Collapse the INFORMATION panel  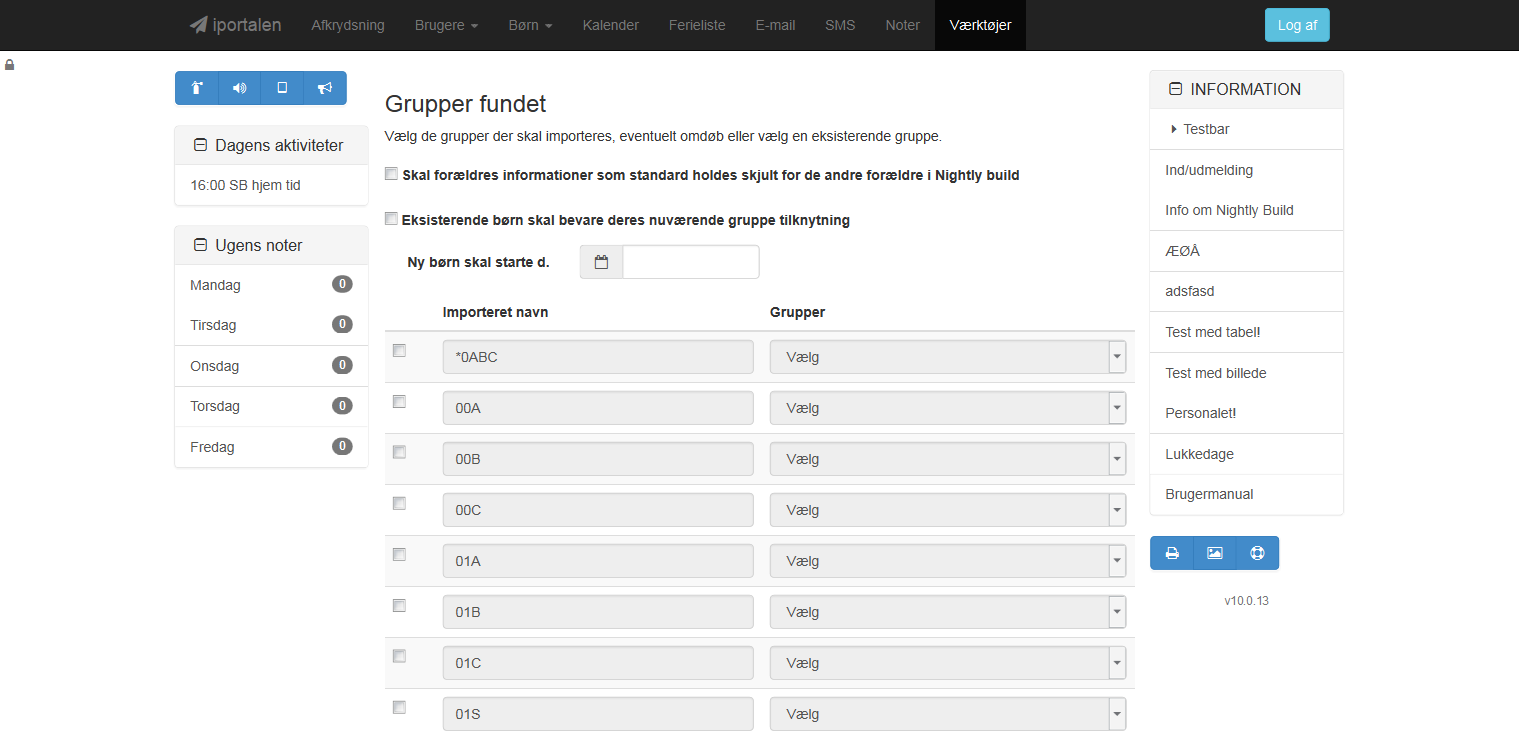[x=1175, y=89]
